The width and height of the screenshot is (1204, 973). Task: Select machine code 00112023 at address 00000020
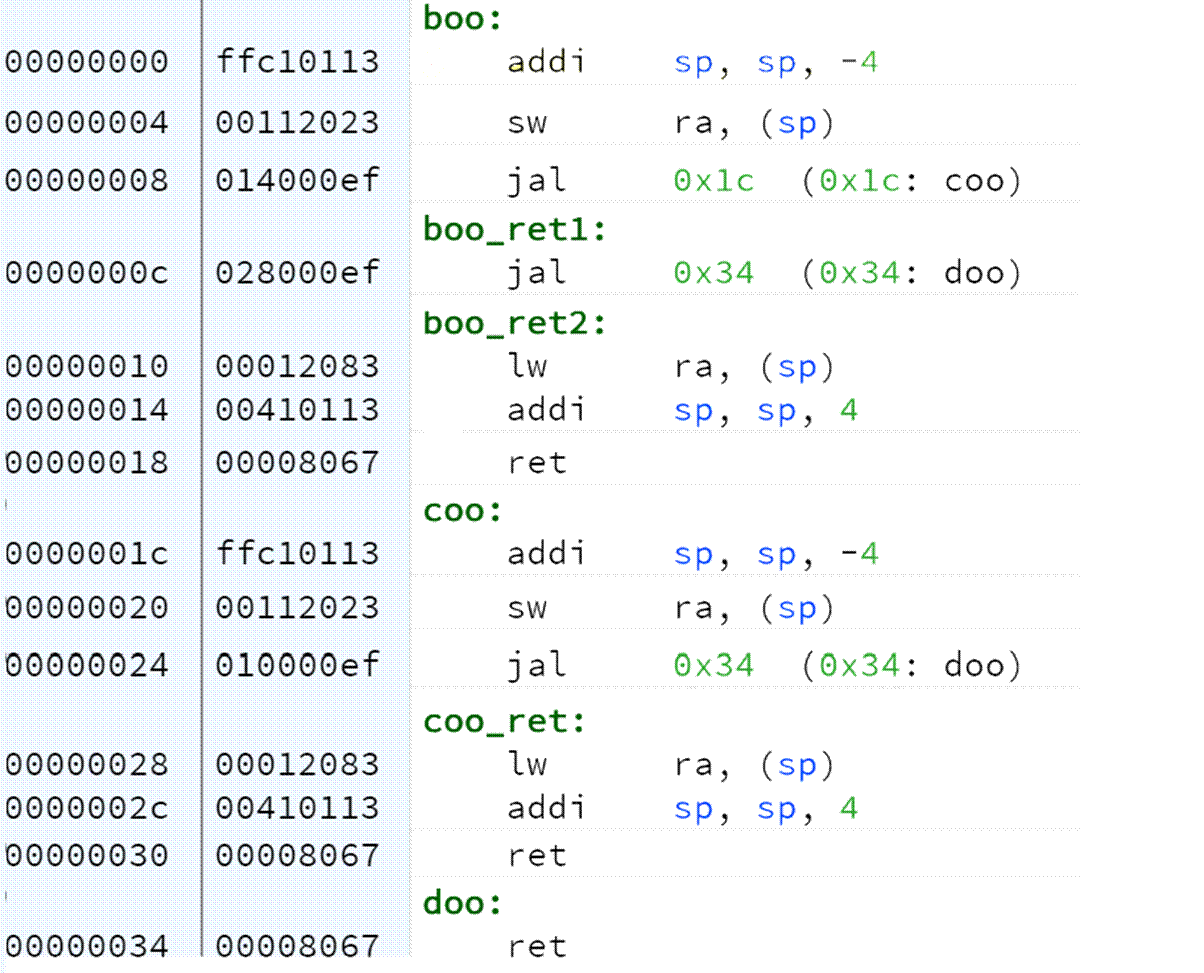pyautogui.click(x=298, y=608)
